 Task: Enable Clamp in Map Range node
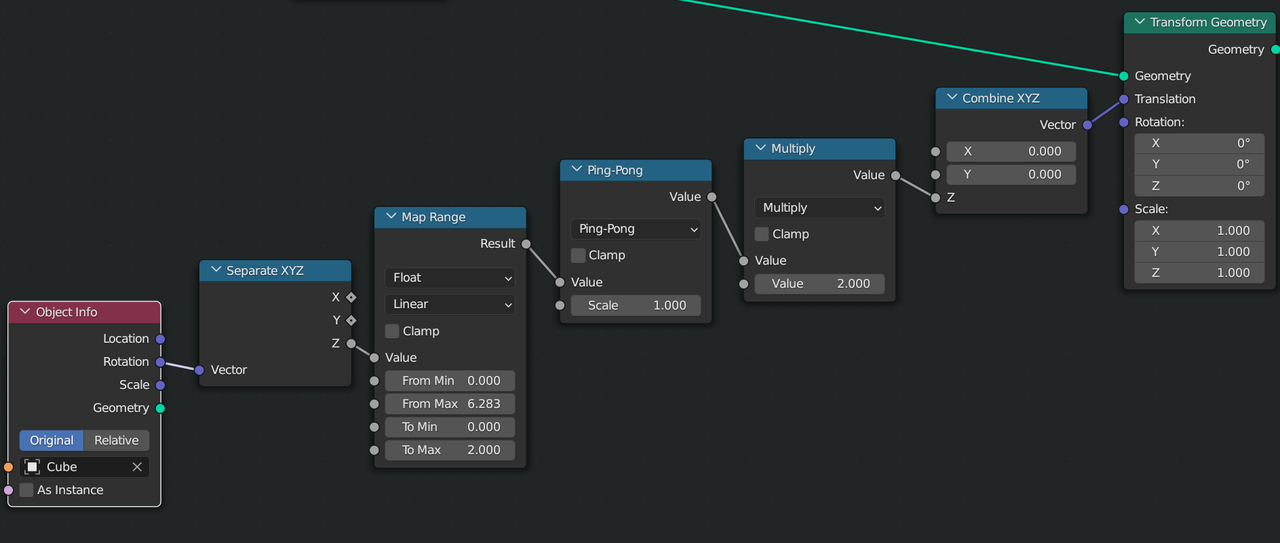(392, 331)
